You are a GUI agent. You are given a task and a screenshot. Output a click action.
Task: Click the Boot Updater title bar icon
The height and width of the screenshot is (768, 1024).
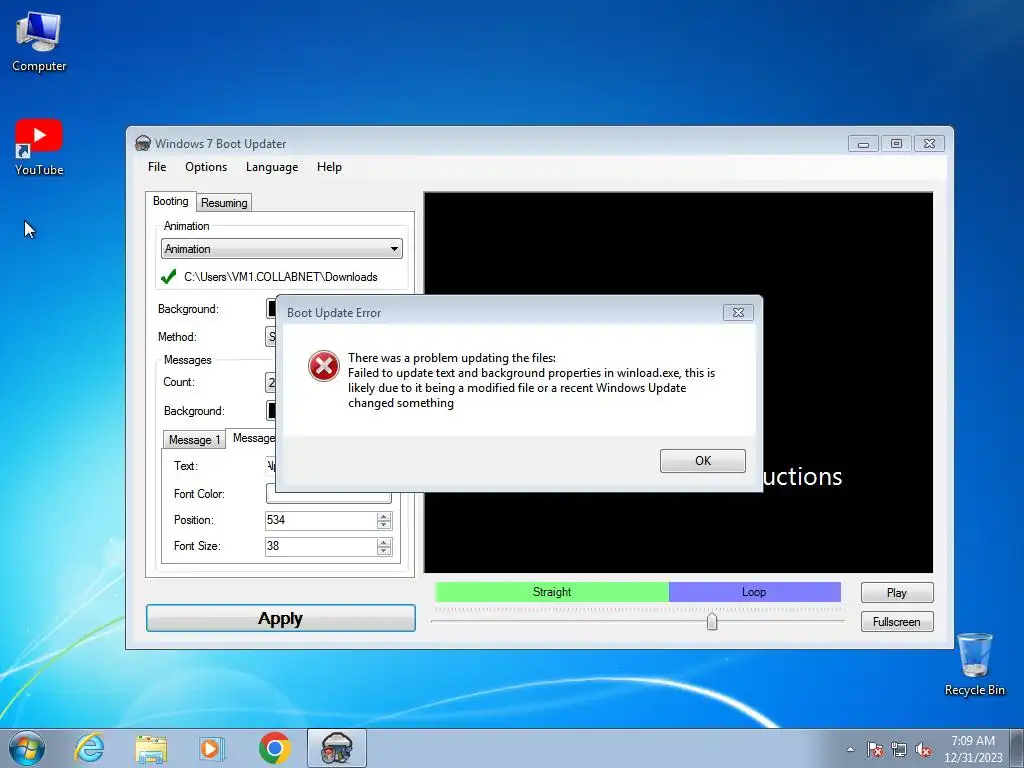click(142, 143)
